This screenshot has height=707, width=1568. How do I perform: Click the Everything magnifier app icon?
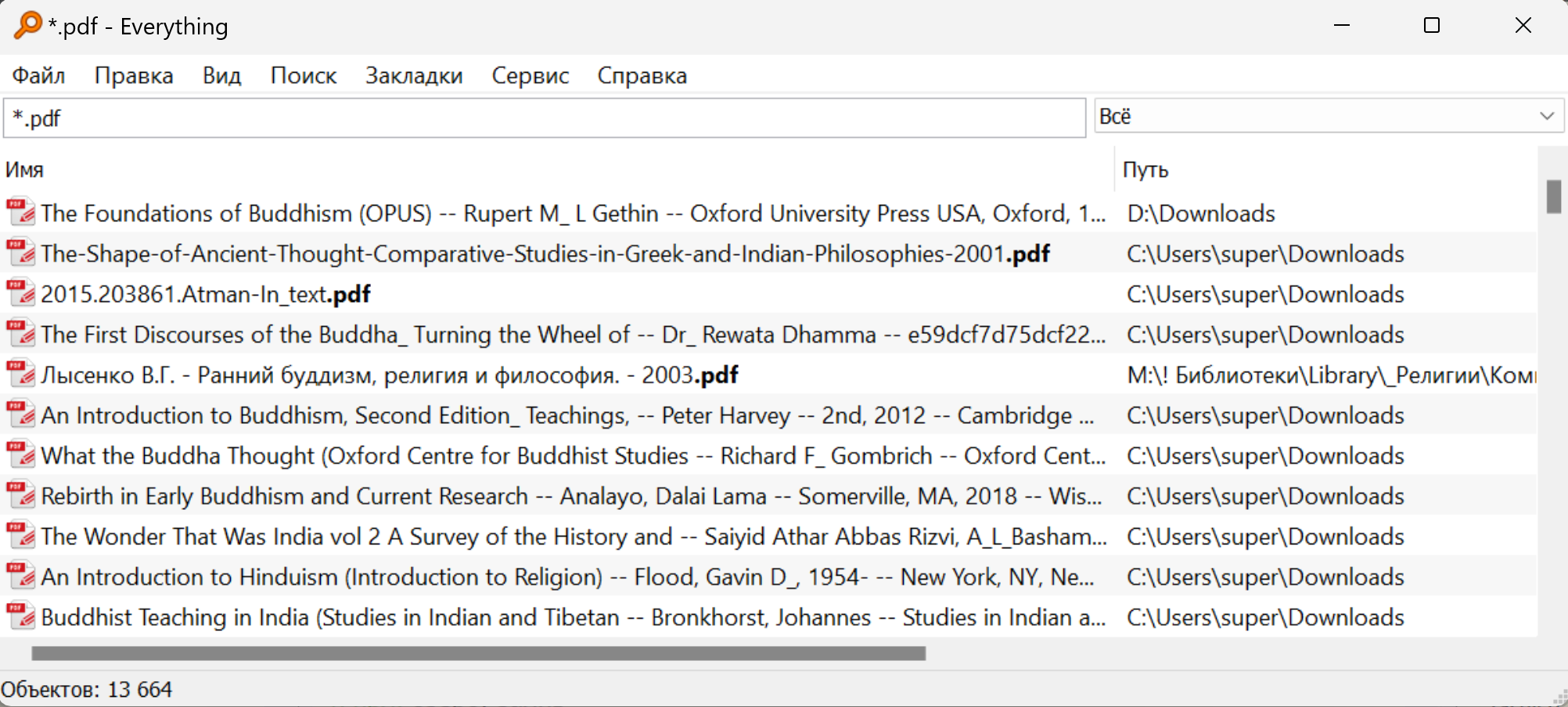coord(27,25)
